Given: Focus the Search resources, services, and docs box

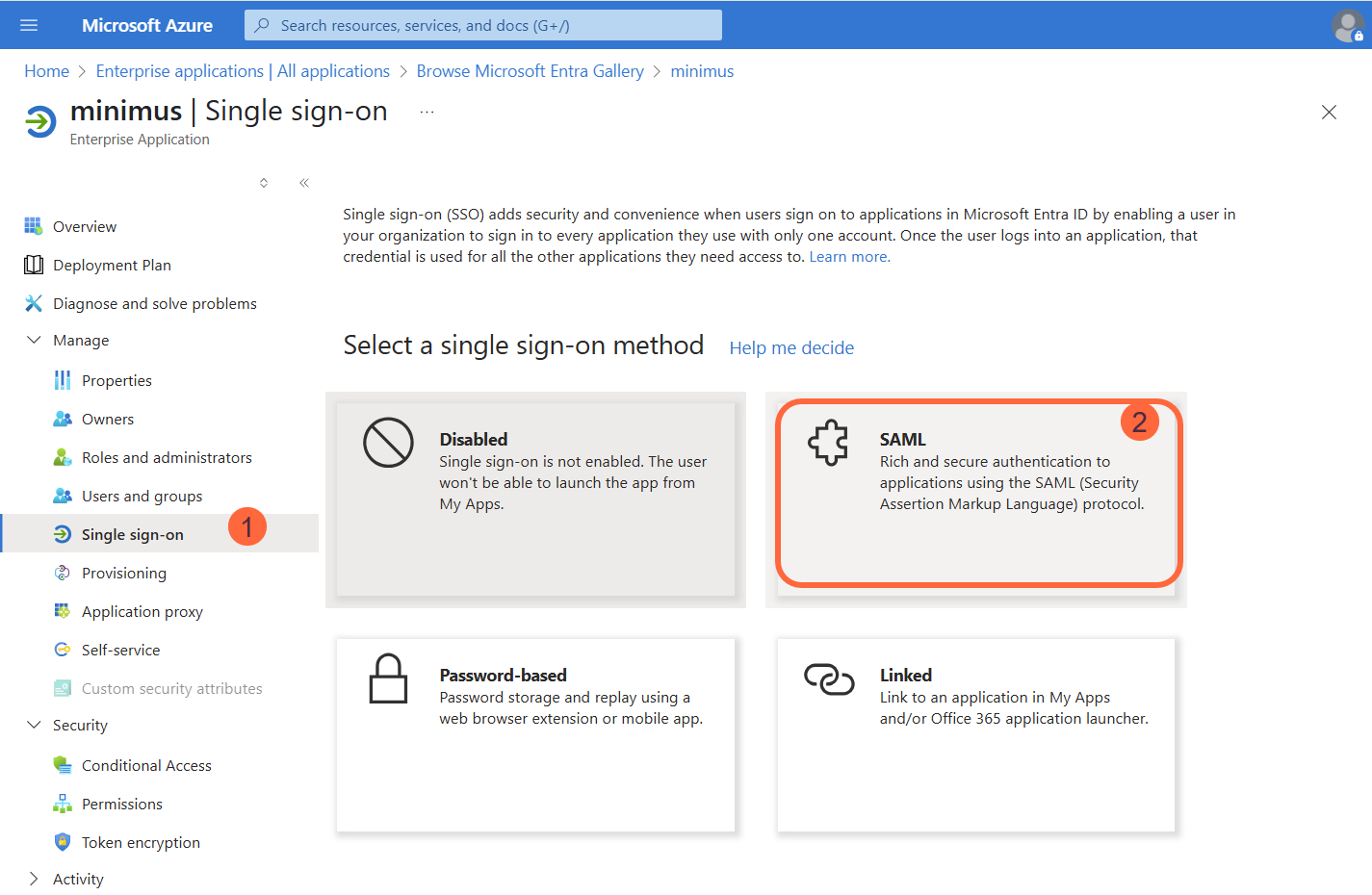Looking at the screenshot, I should click(x=483, y=25).
